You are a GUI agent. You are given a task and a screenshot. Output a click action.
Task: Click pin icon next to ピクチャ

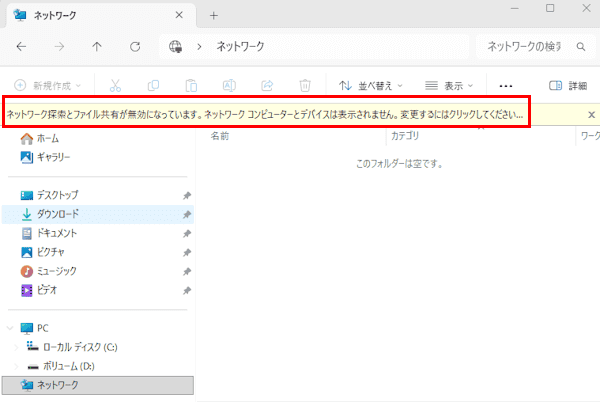coord(187,252)
